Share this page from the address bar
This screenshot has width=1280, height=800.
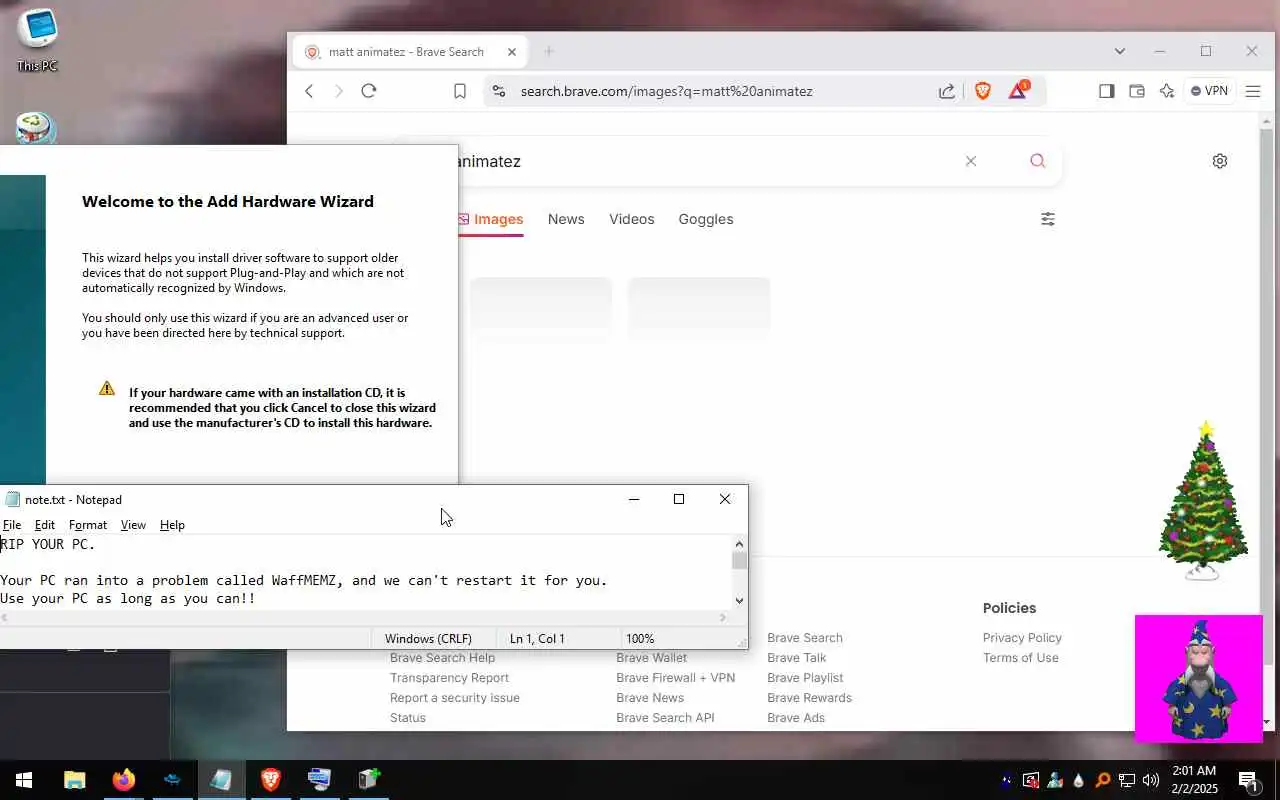[x=946, y=91]
